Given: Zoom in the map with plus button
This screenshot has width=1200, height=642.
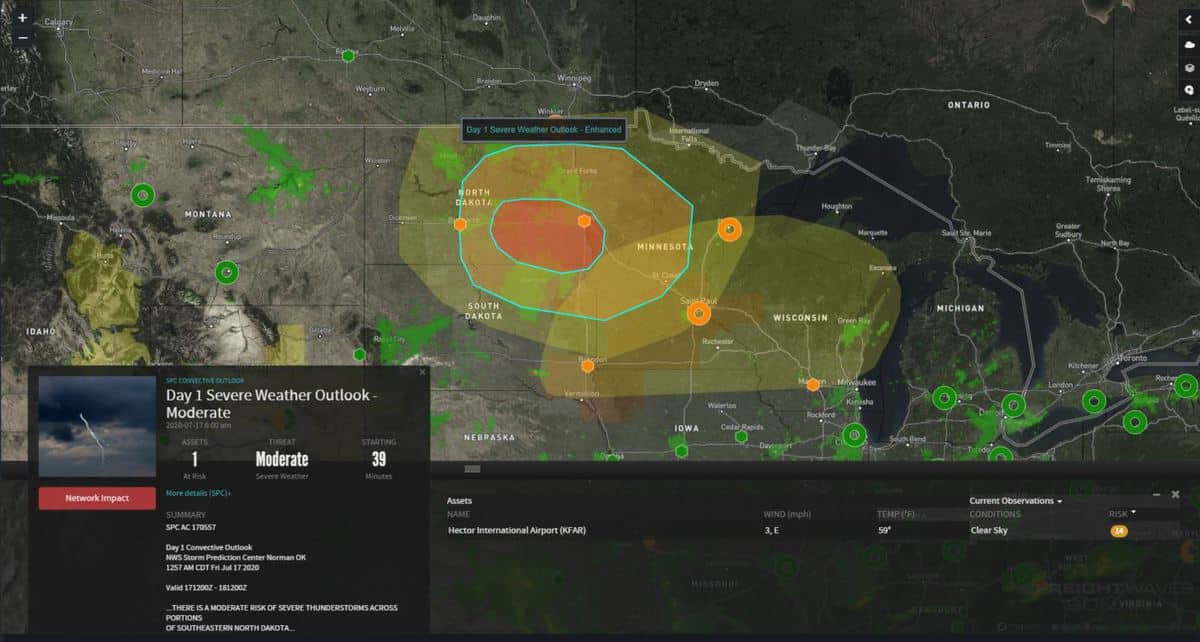Looking at the screenshot, I should click(22, 18).
